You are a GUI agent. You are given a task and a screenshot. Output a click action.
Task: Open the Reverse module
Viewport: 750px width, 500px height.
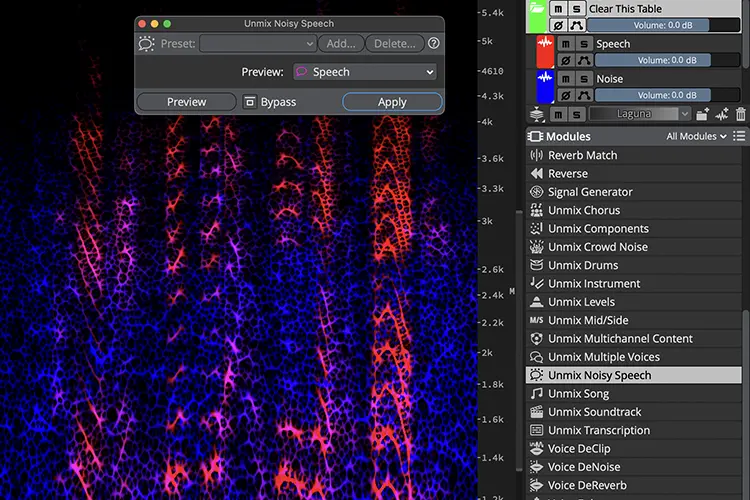(634, 174)
